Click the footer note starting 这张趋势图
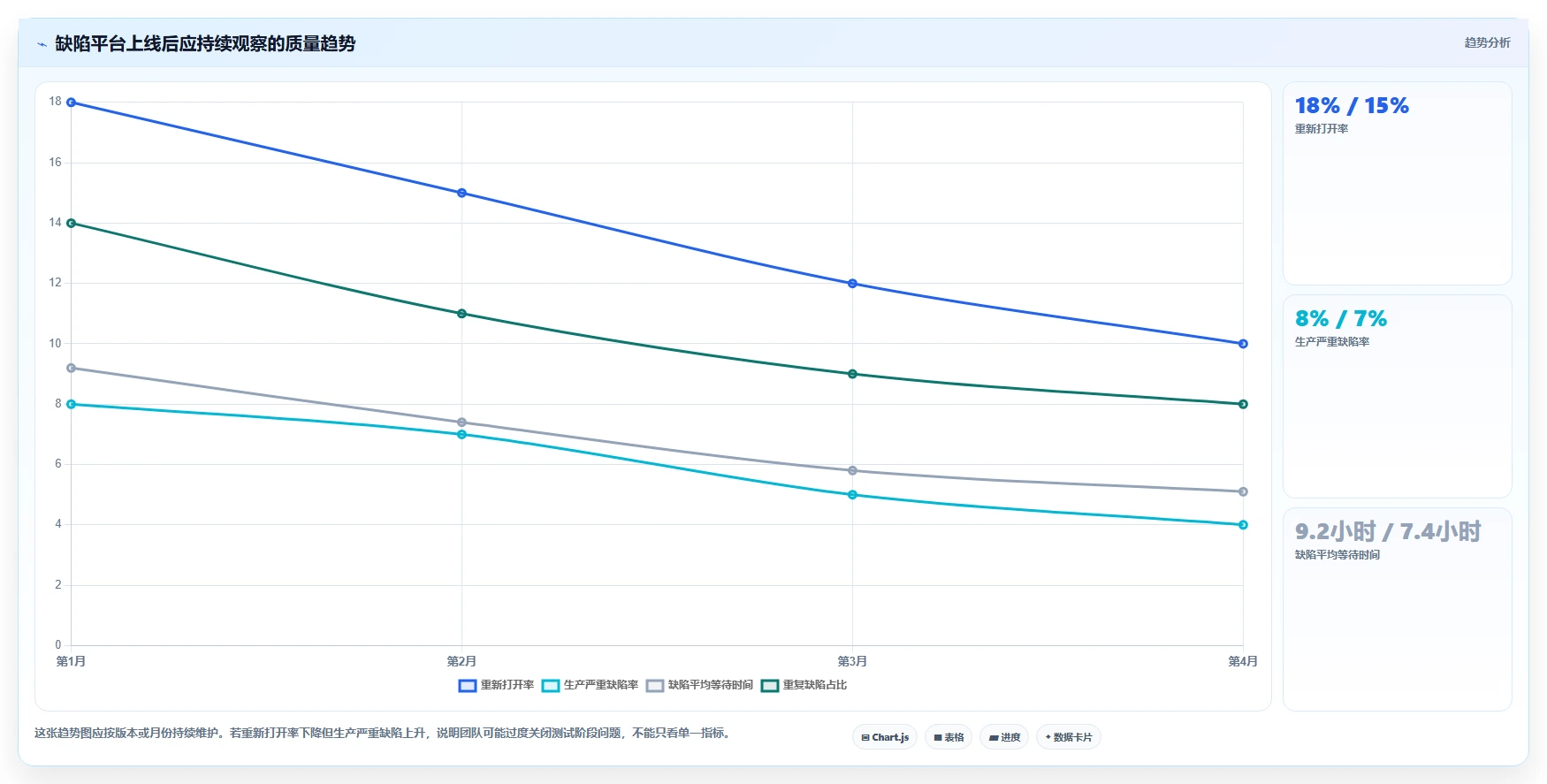Screen dimensions: 1547x784 (x=385, y=733)
